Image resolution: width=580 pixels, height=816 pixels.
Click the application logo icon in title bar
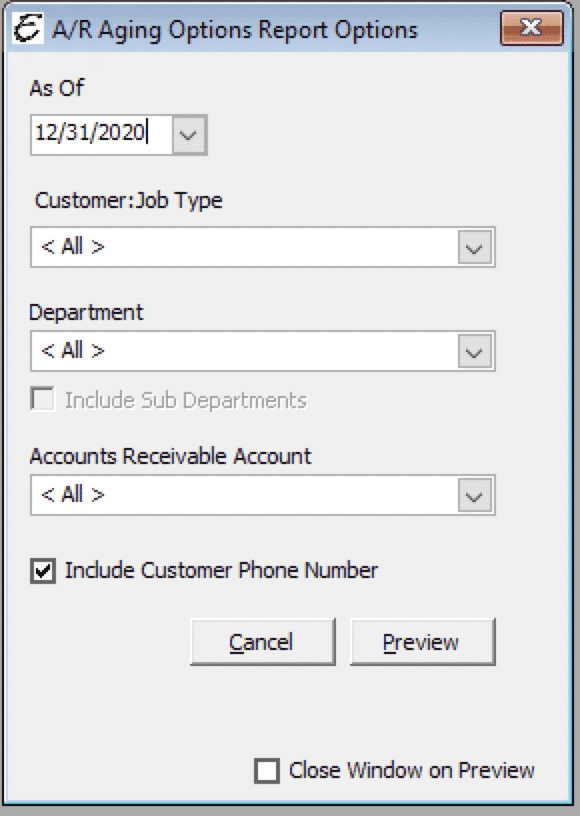28,29
